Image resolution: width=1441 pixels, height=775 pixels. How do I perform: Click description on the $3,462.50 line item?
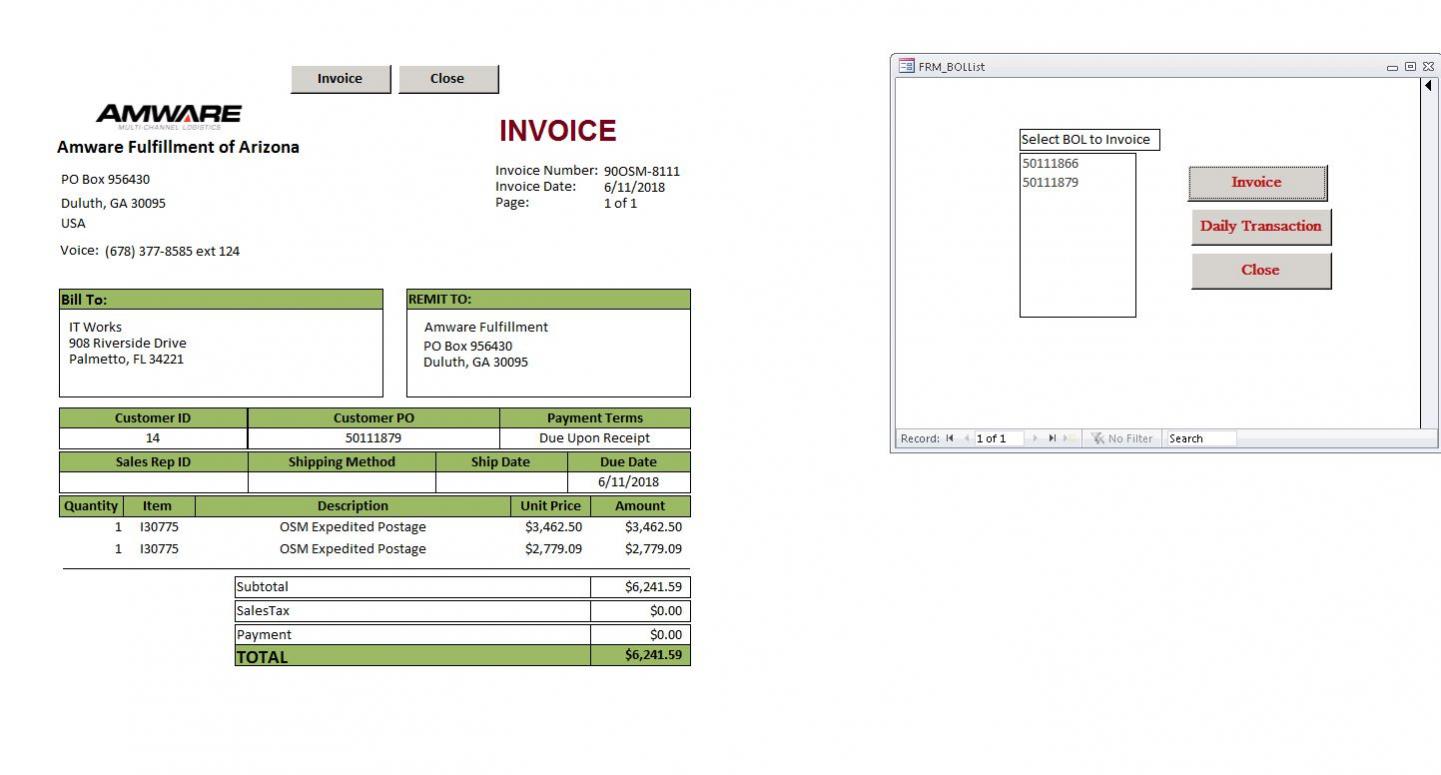pyautogui.click(x=352, y=527)
